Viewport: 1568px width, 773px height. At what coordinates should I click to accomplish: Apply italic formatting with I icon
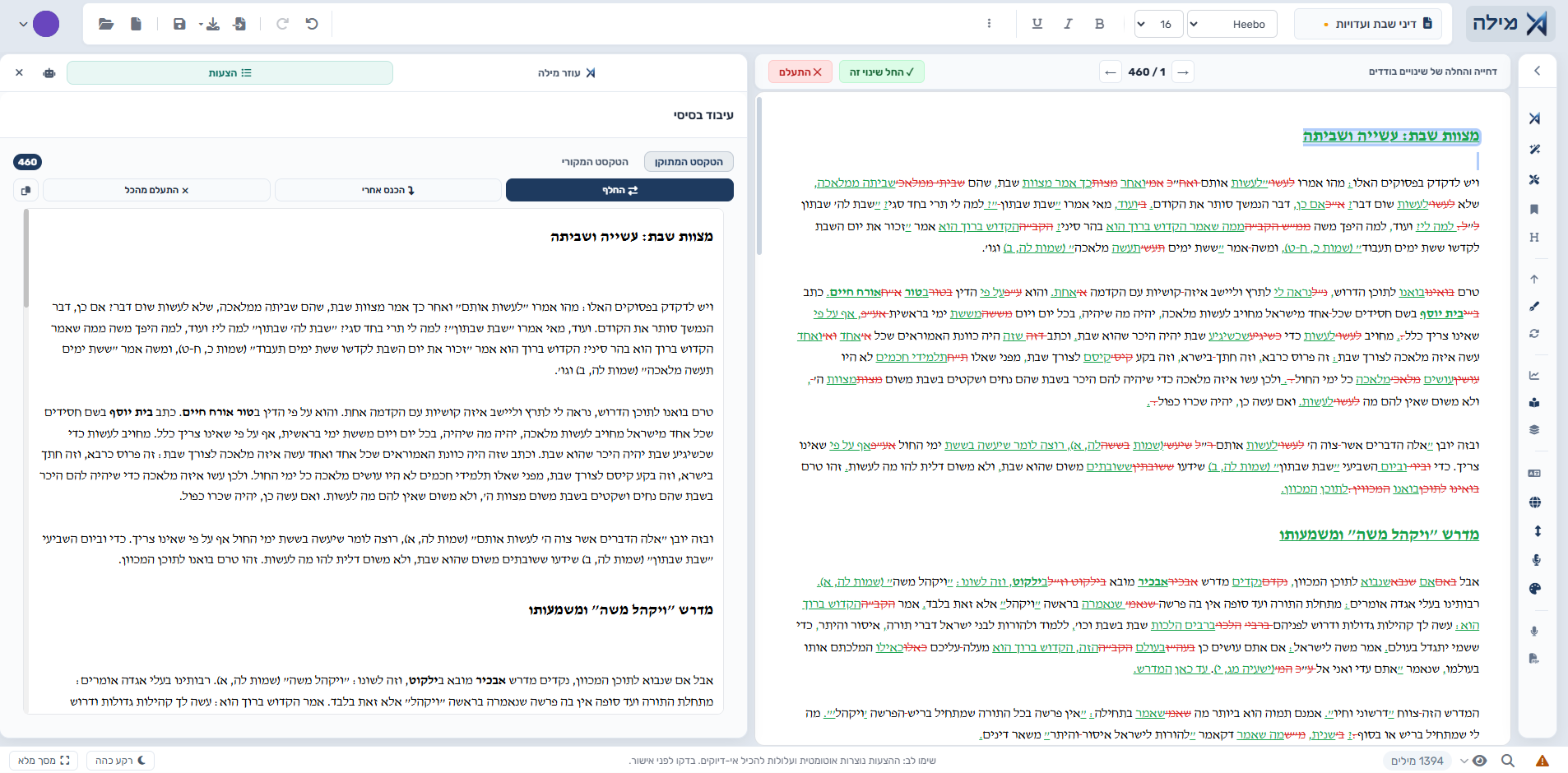click(1068, 24)
